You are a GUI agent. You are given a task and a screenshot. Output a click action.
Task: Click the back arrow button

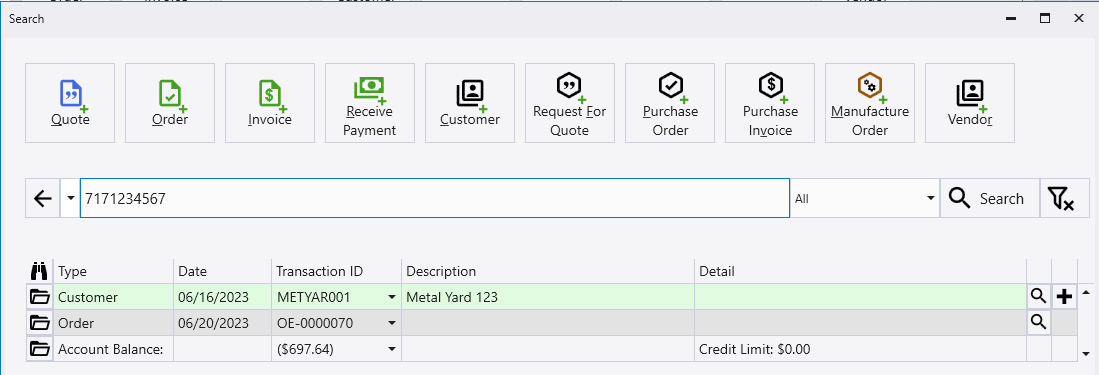(x=43, y=198)
